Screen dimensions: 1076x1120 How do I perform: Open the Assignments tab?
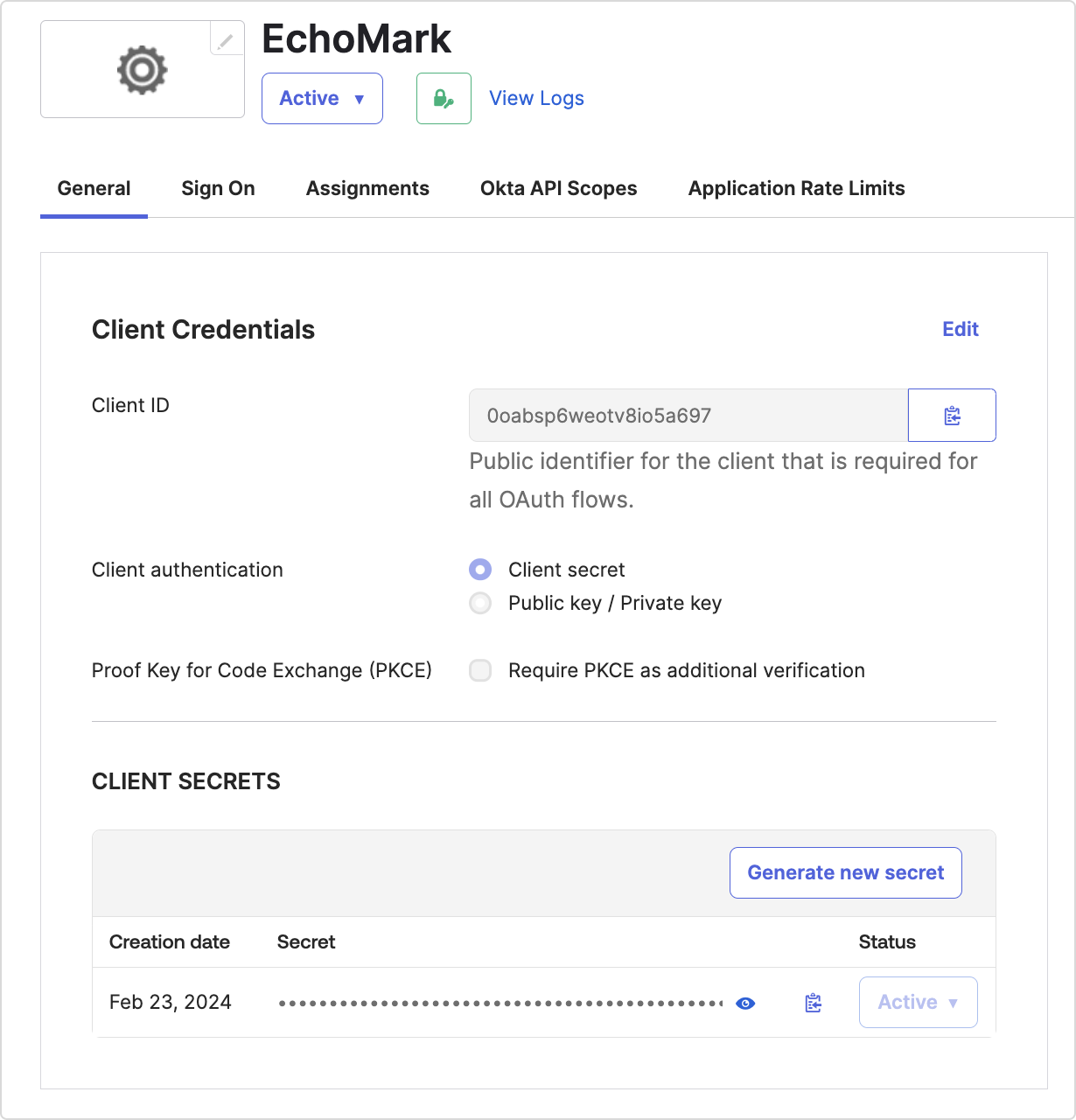pyautogui.click(x=367, y=188)
